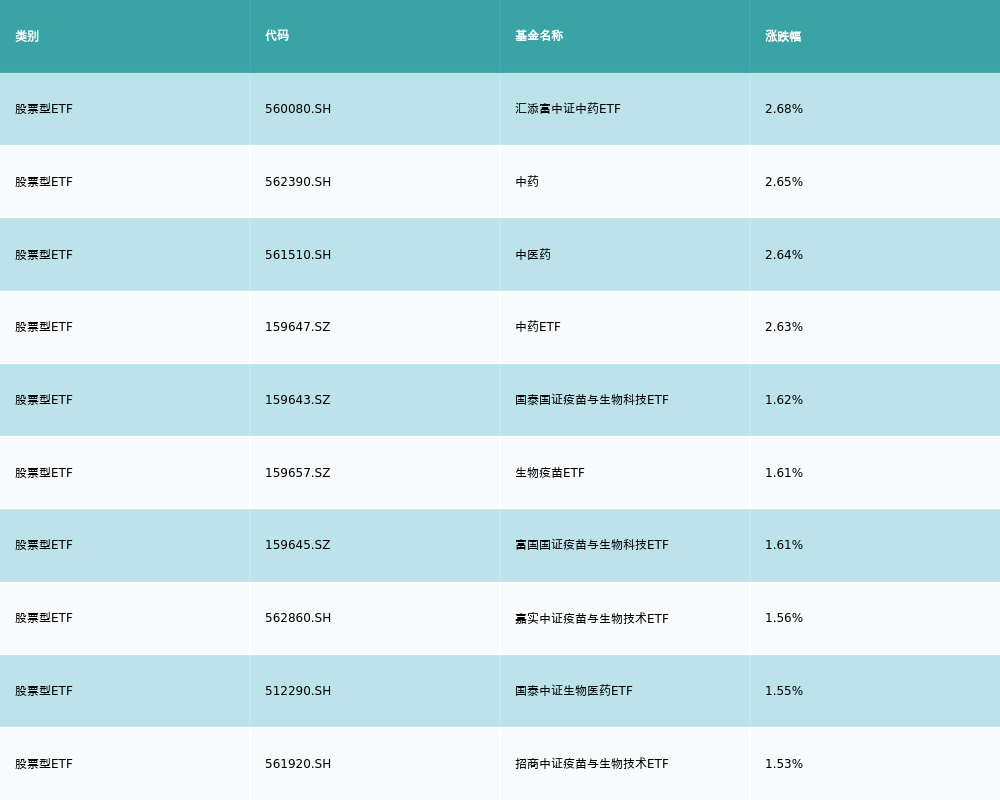Select fund code 159645.SZ
Screen dimensions: 1000x800
(x=298, y=545)
